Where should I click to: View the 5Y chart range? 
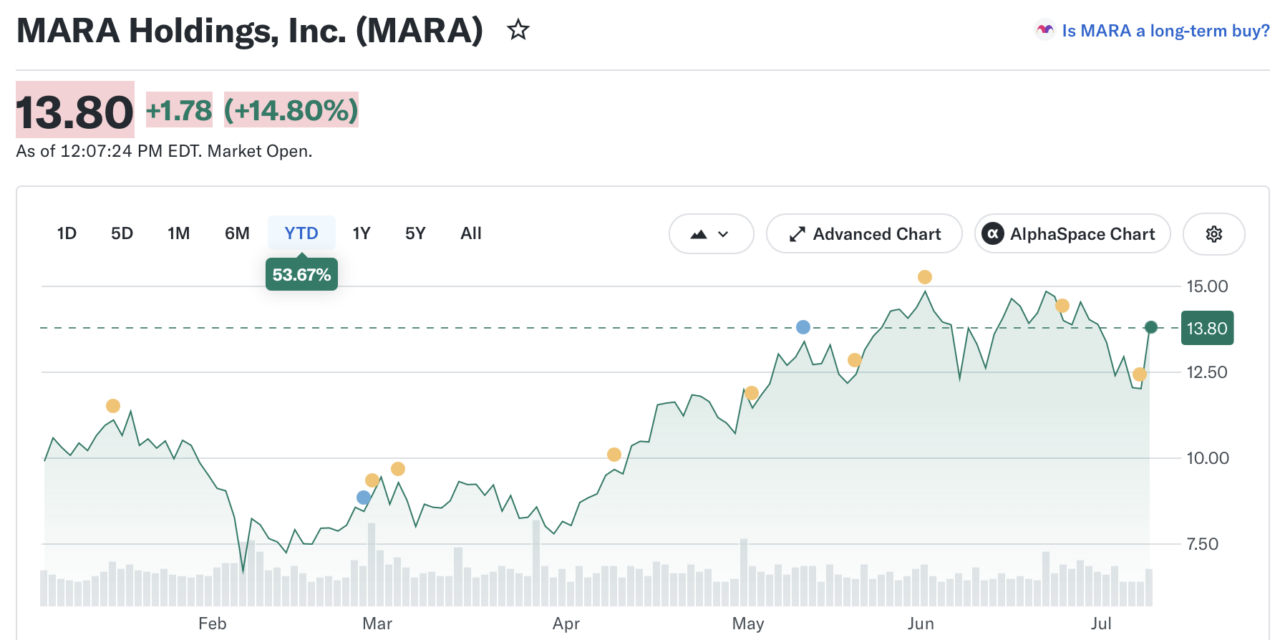pos(415,233)
